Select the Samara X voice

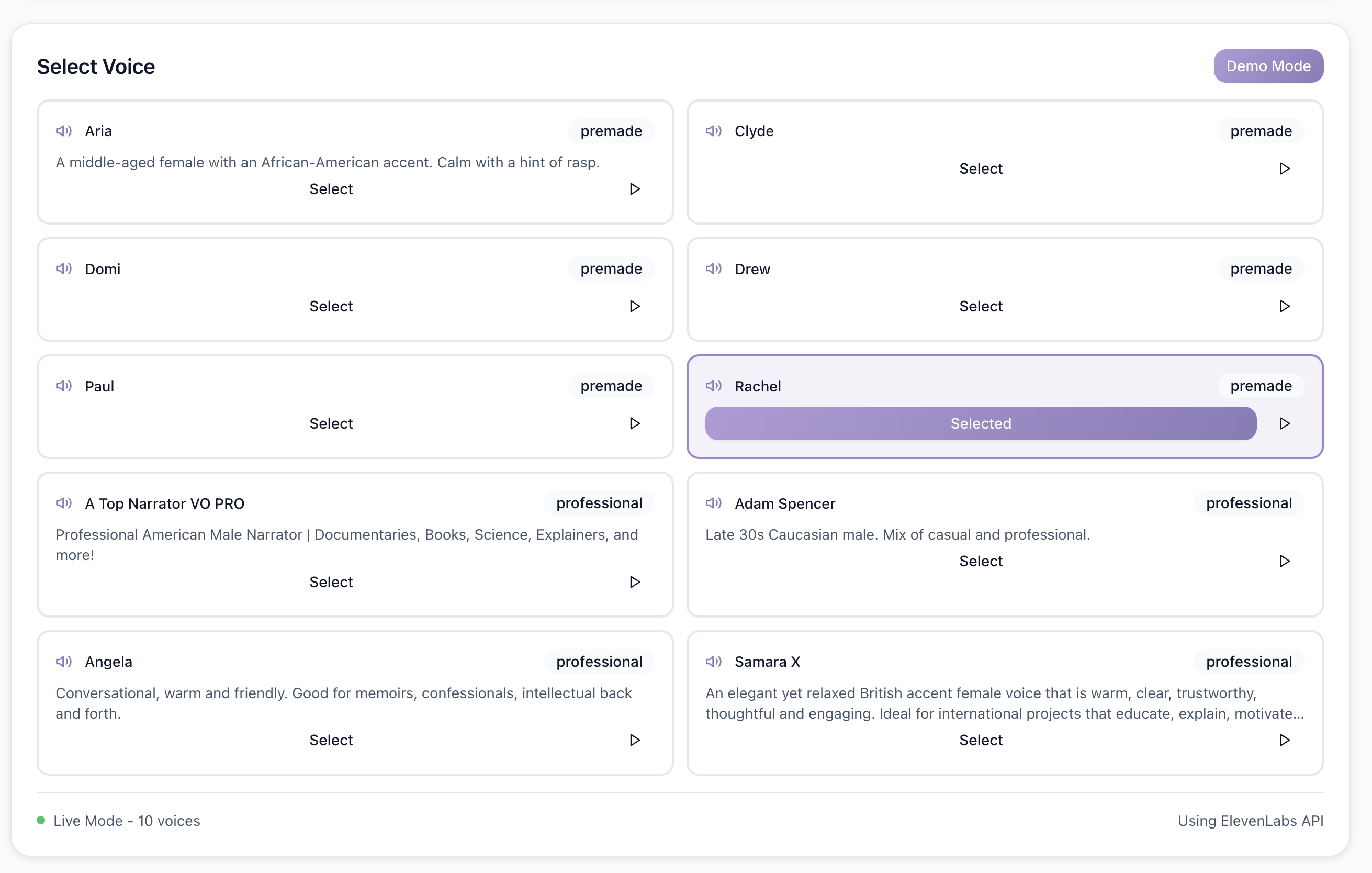pos(980,740)
